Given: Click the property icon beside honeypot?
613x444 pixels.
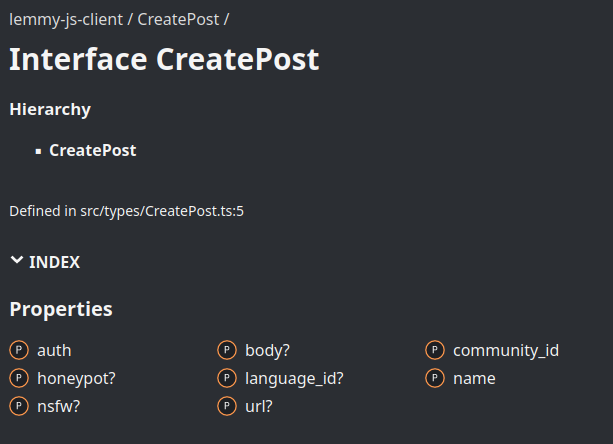Looking at the screenshot, I should (19, 378).
